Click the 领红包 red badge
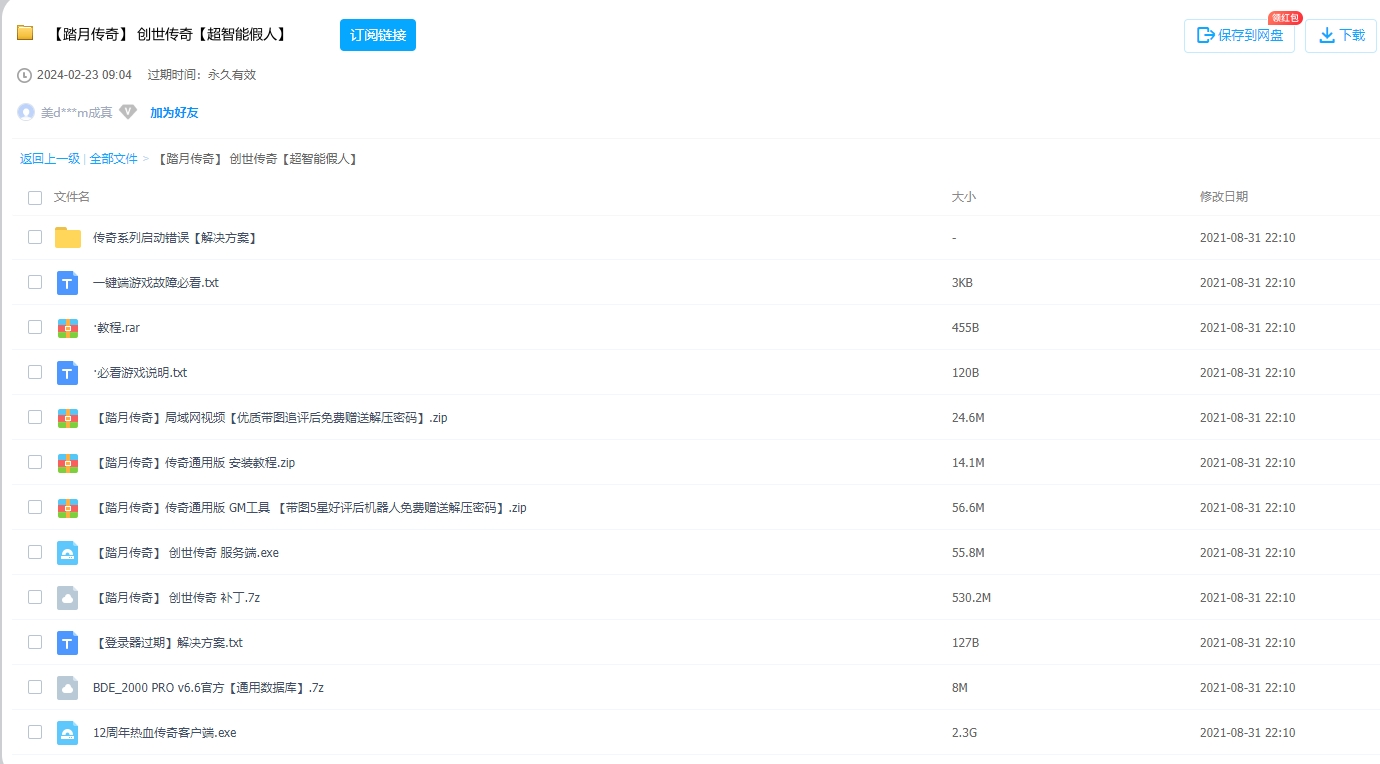This screenshot has height=764, width=1380. [x=1285, y=17]
